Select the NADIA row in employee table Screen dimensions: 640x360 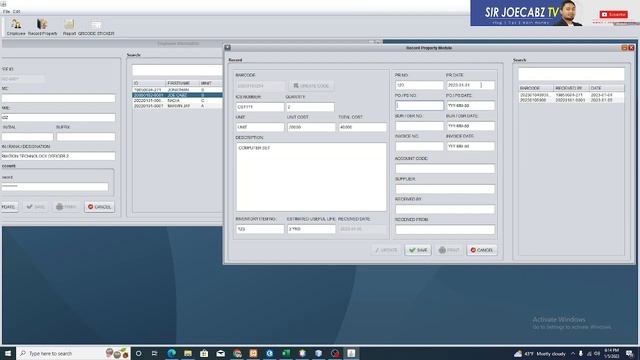click(177, 100)
